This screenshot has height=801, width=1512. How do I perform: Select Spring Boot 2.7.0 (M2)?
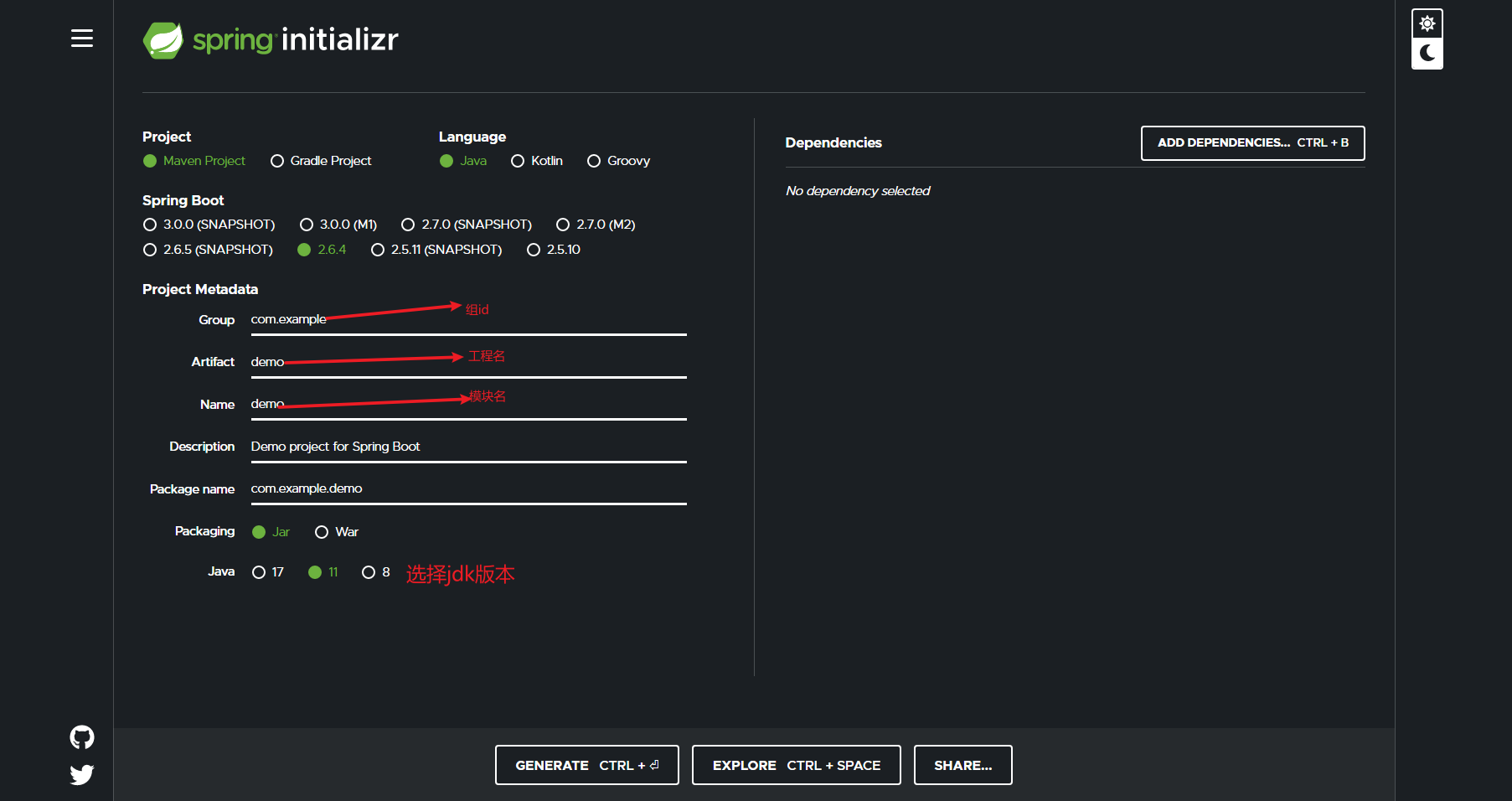point(596,225)
